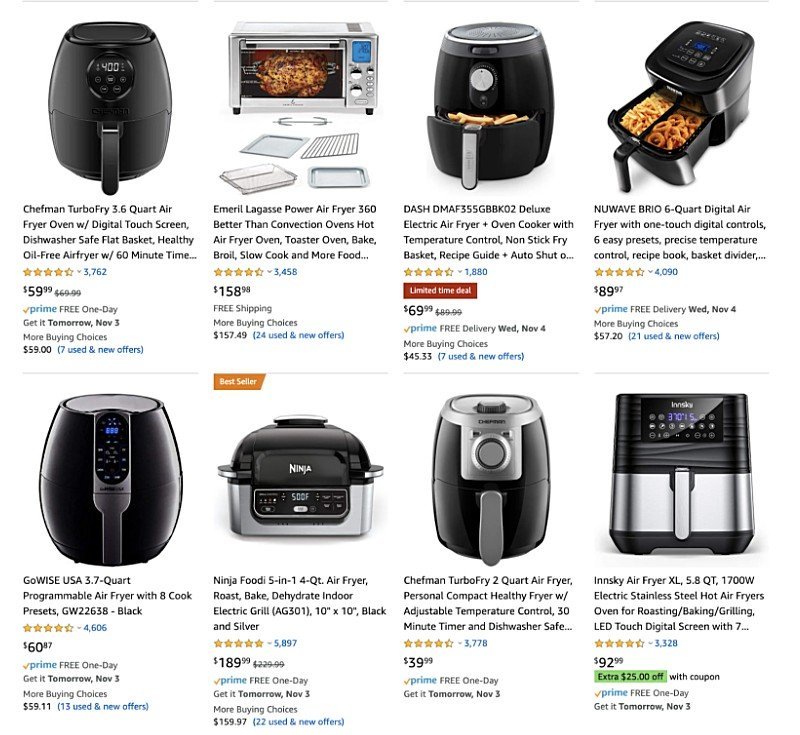Open 24 used & new offers link

click(298, 335)
